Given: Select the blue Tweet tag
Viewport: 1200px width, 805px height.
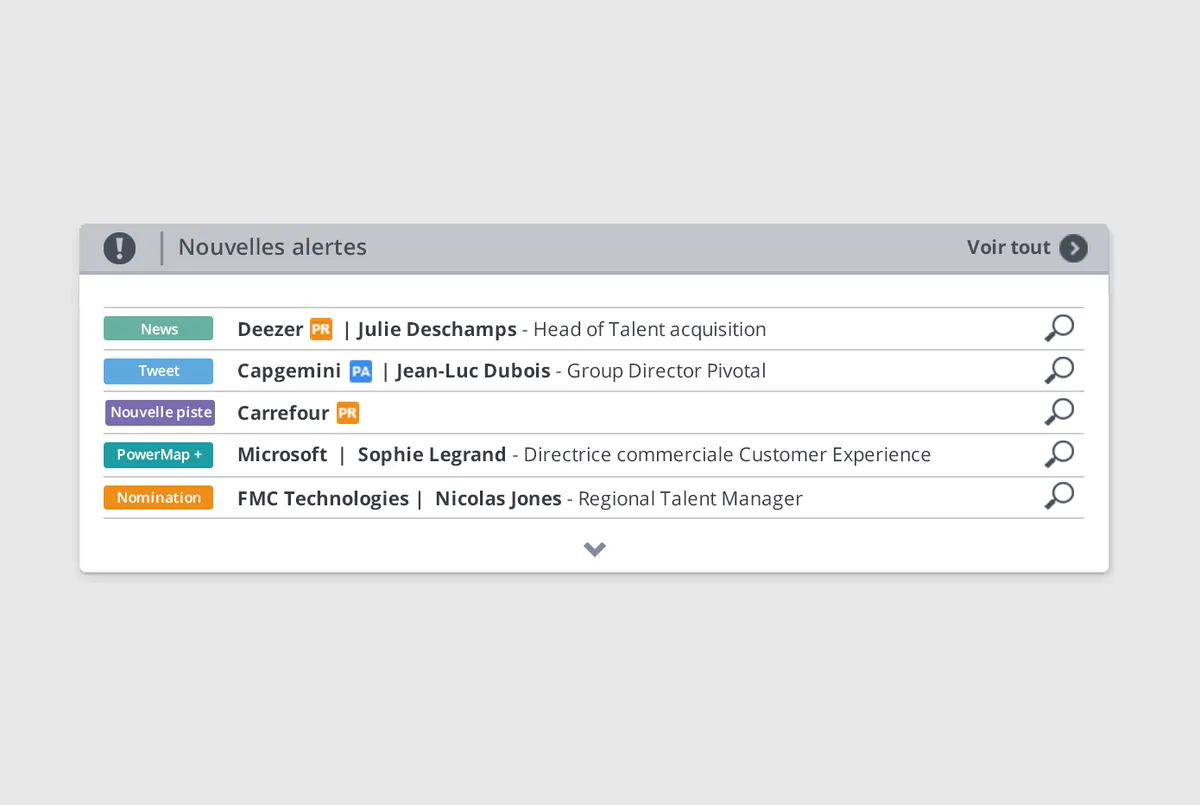Looking at the screenshot, I should pyautogui.click(x=159, y=371).
